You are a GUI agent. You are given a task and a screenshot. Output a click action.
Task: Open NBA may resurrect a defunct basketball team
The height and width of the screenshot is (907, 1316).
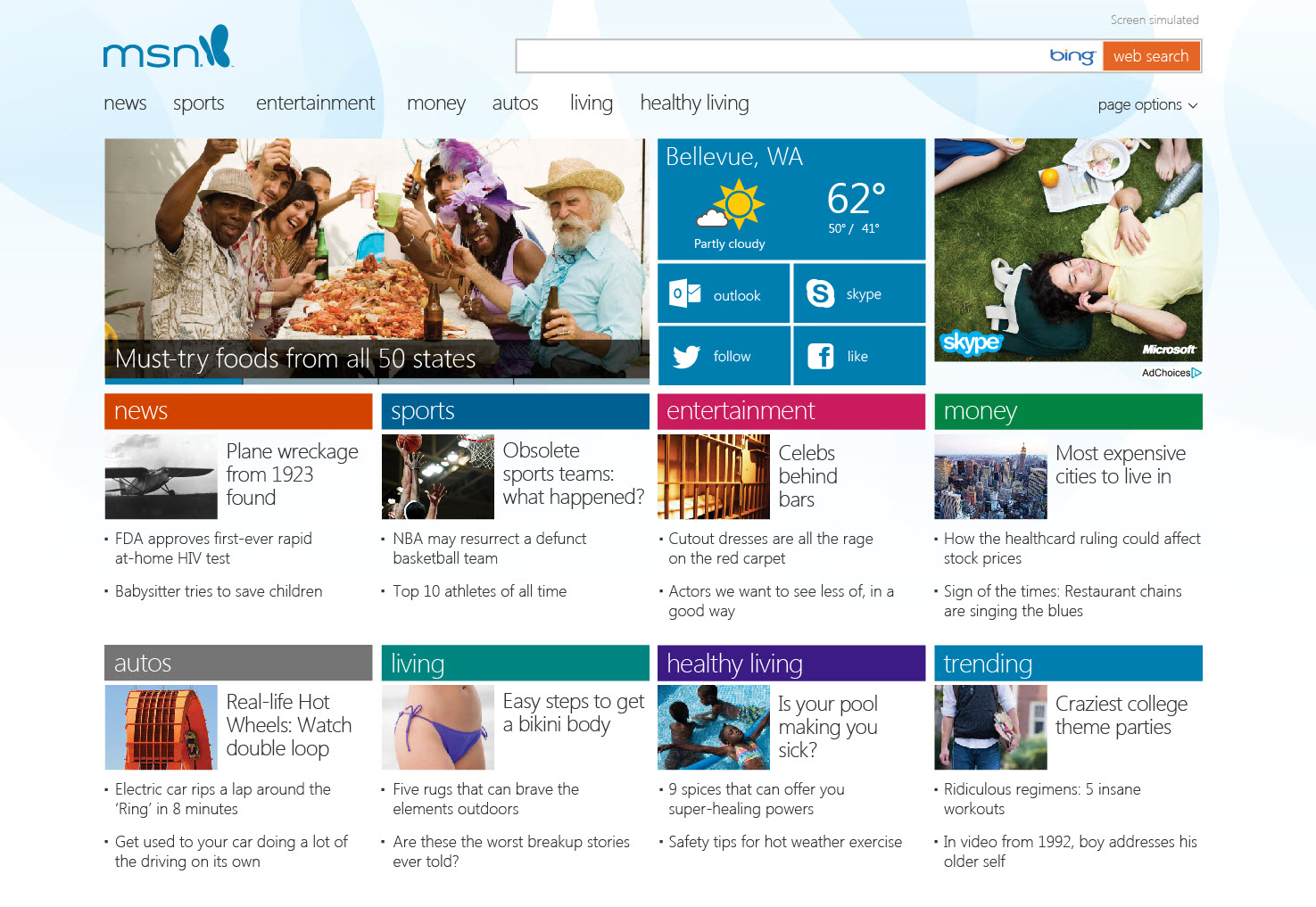[489, 548]
